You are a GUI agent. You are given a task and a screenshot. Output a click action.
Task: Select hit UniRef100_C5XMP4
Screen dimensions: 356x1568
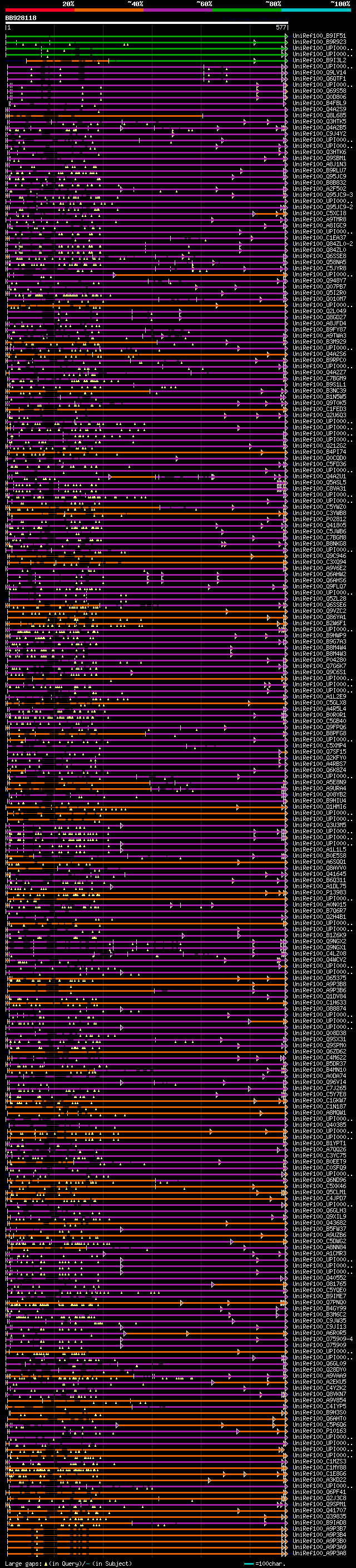[319, 745]
